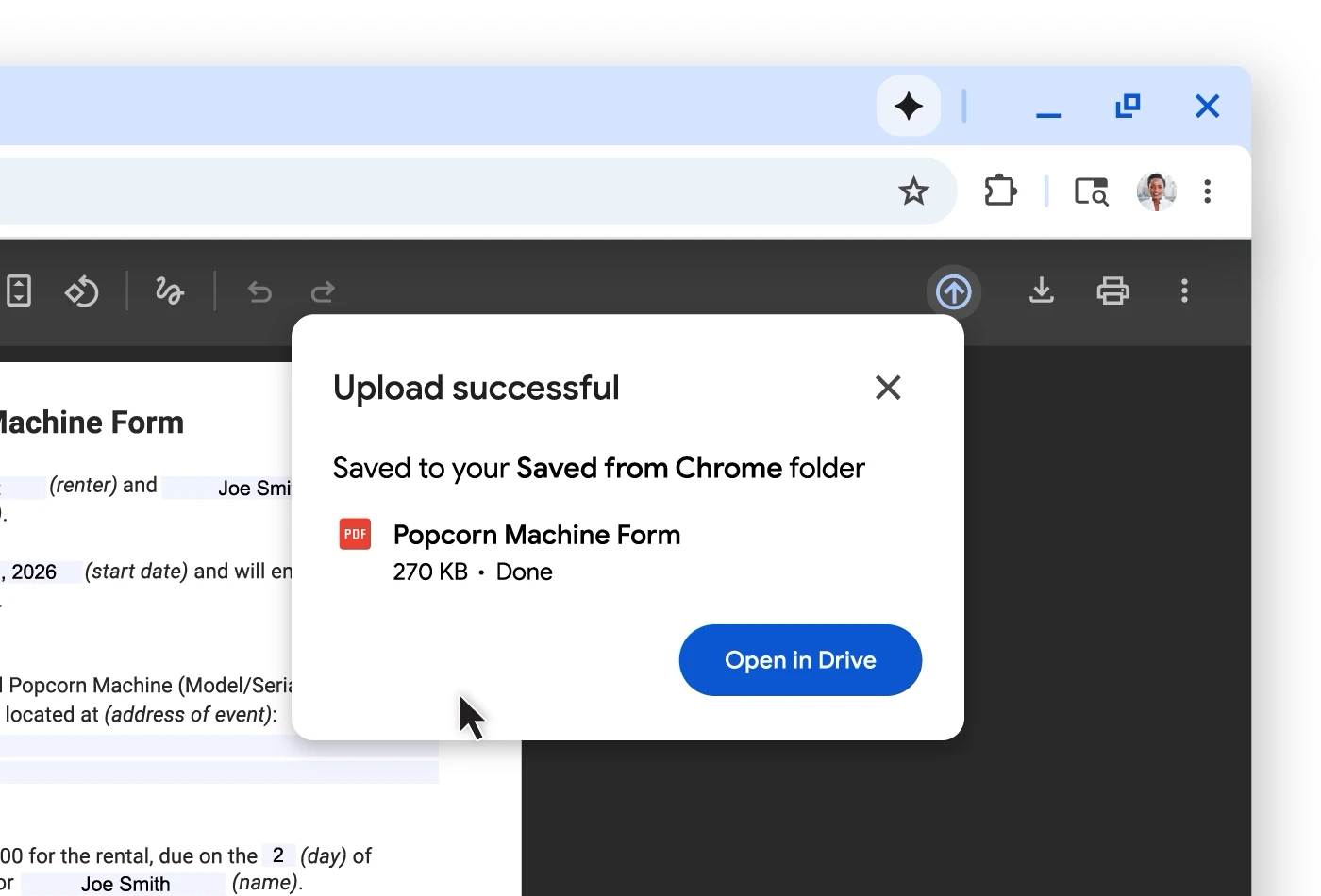Click the Gemini sparkle icon

908,107
